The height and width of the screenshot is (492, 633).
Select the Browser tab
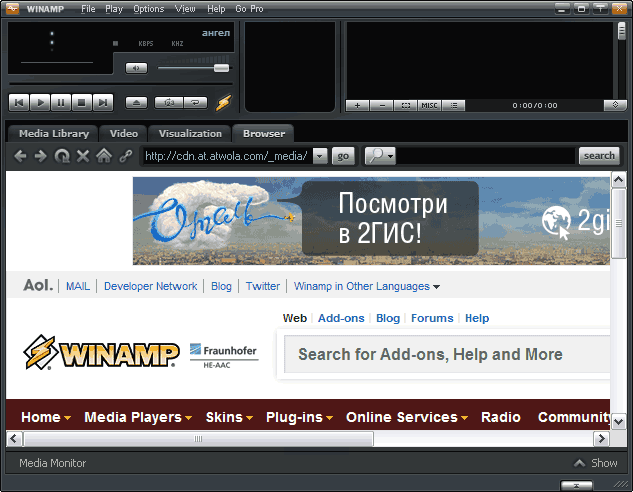coord(264,134)
